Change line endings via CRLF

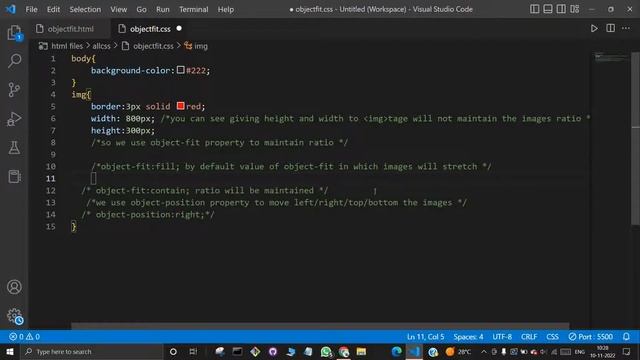coord(529,337)
